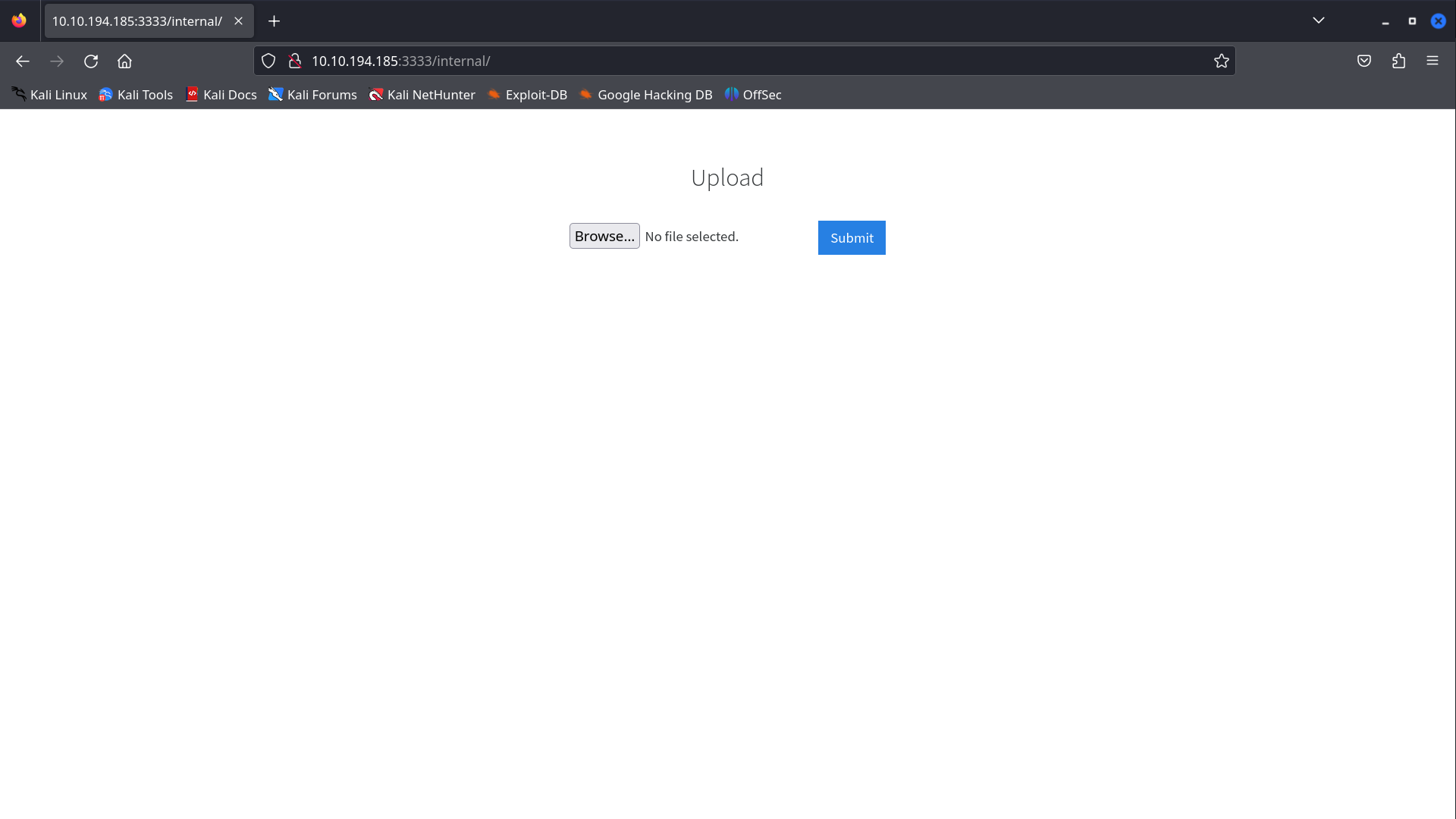Open the OffSec bookmark
The image size is (1456, 819).
(753, 95)
